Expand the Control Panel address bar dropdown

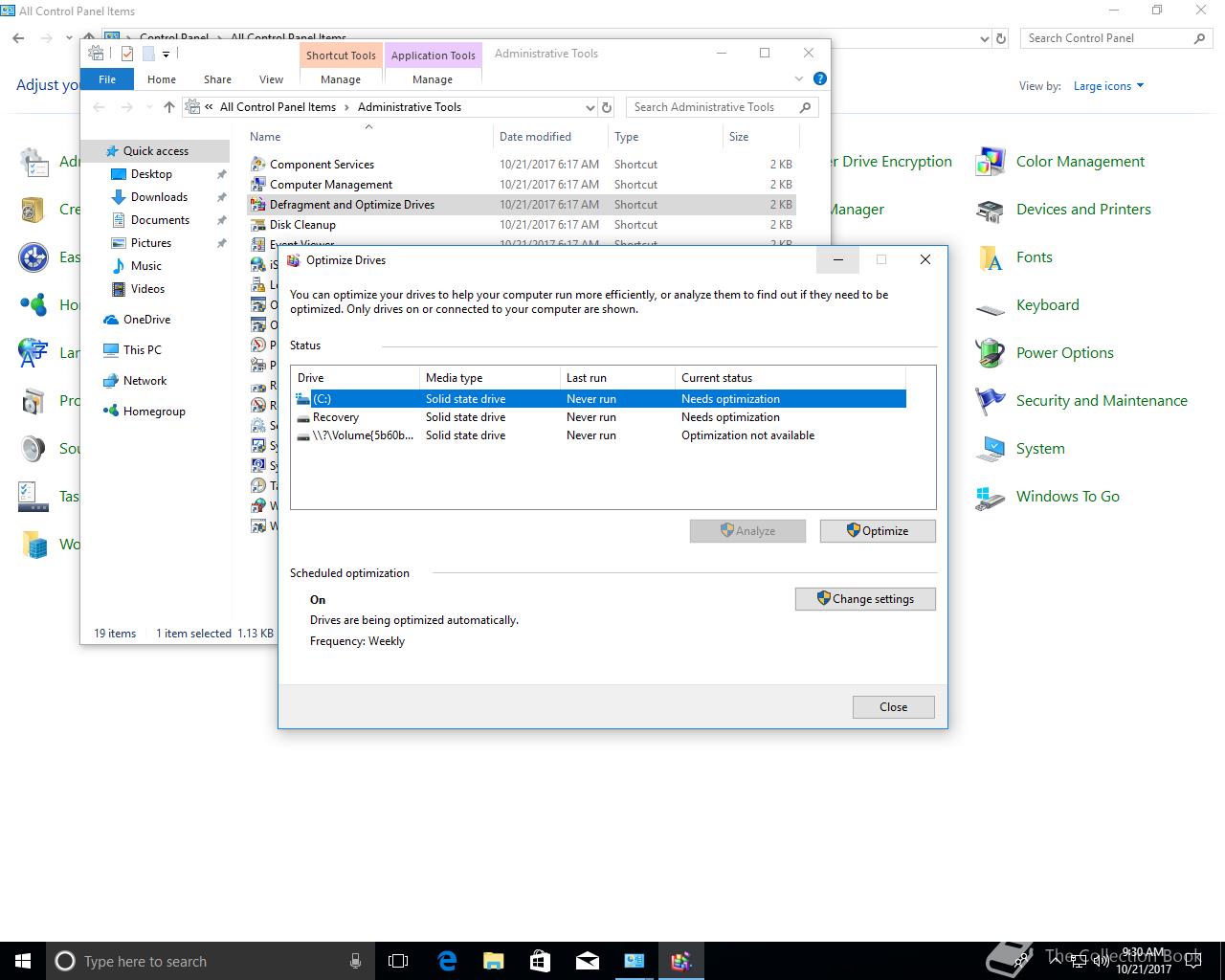[985, 39]
